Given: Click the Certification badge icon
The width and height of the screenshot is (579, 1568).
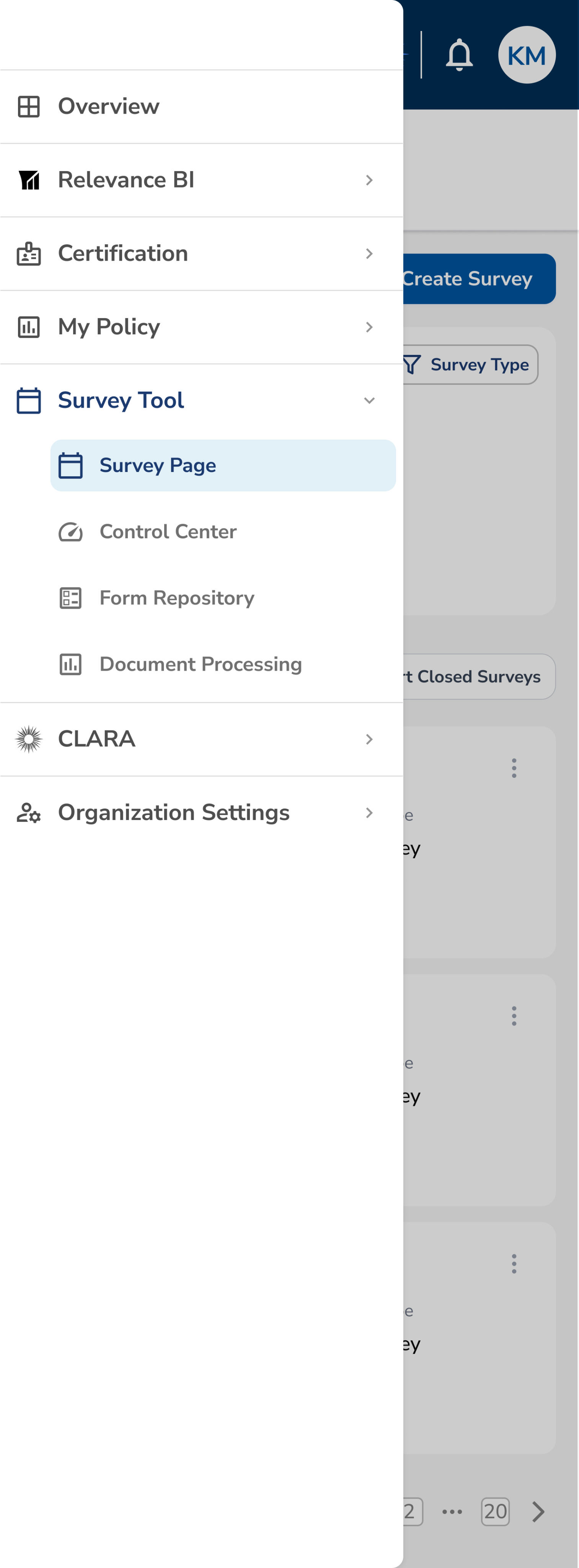Looking at the screenshot, I should (x=29, y=253).
